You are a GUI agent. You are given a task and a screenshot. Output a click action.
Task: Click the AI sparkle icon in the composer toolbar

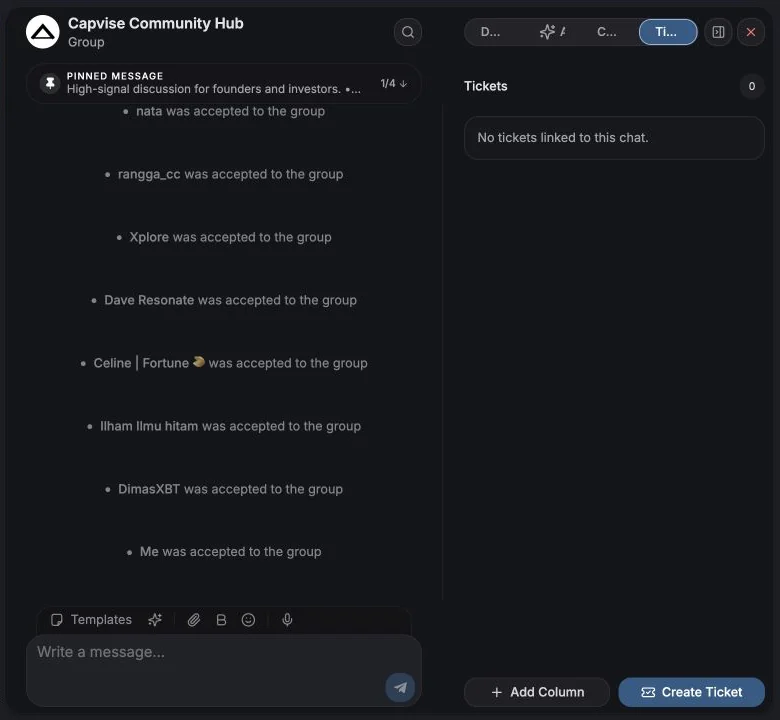click(x=155, y=619)
